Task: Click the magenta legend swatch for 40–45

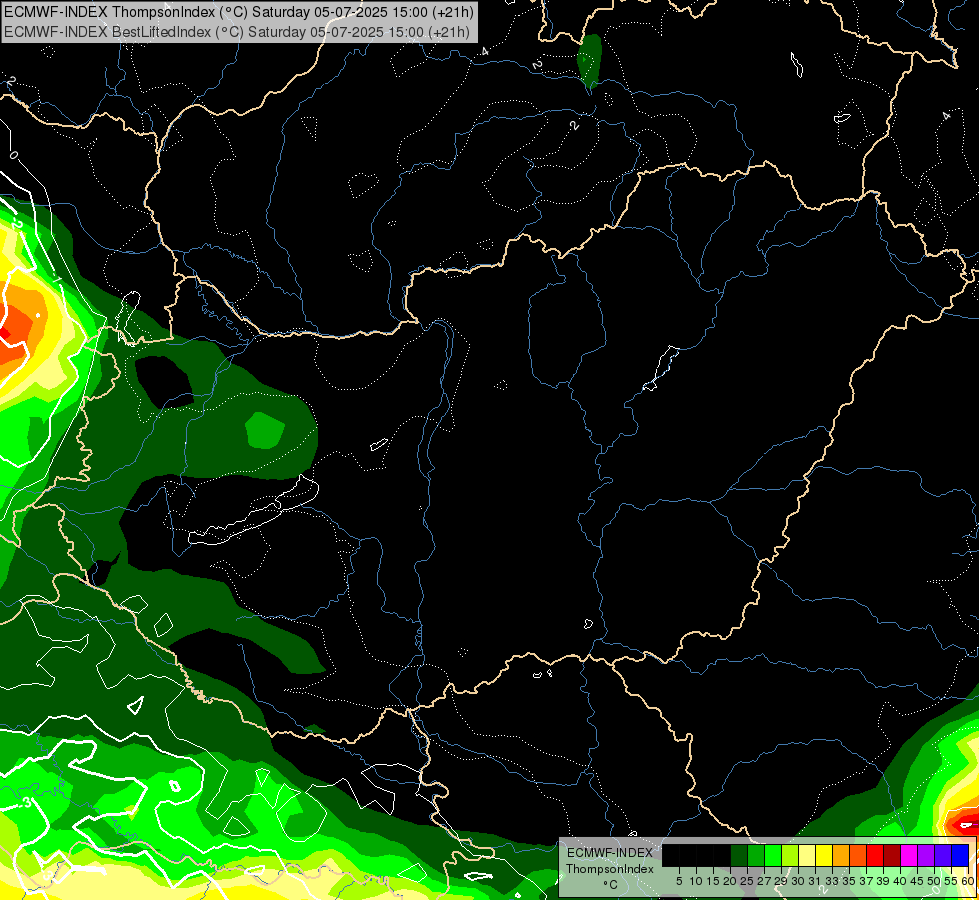Action: click(x=910, y=855)
